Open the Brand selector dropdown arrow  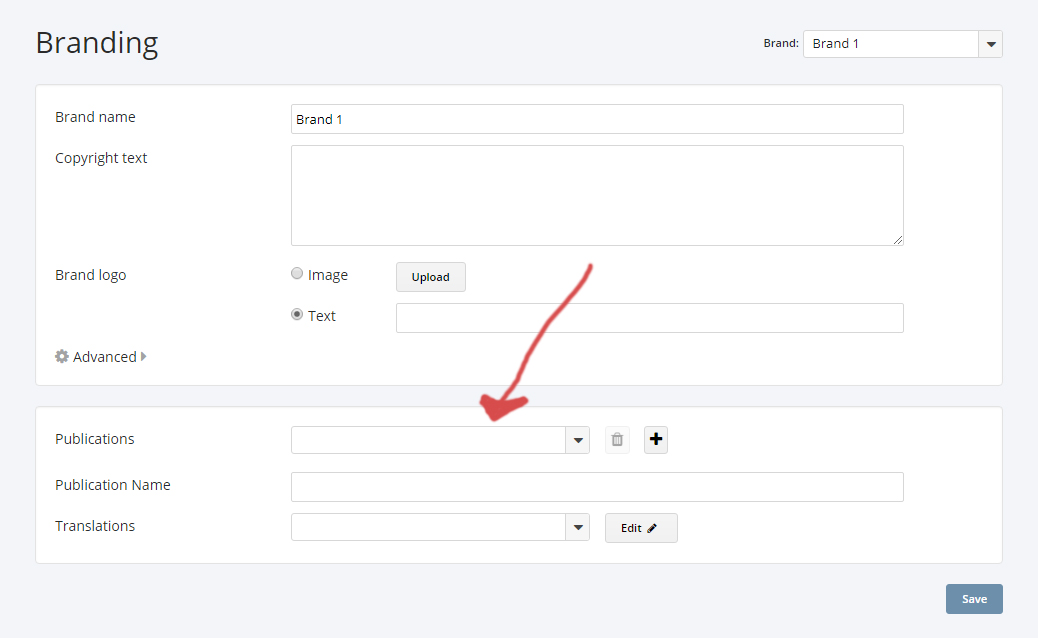click(990, 44)
